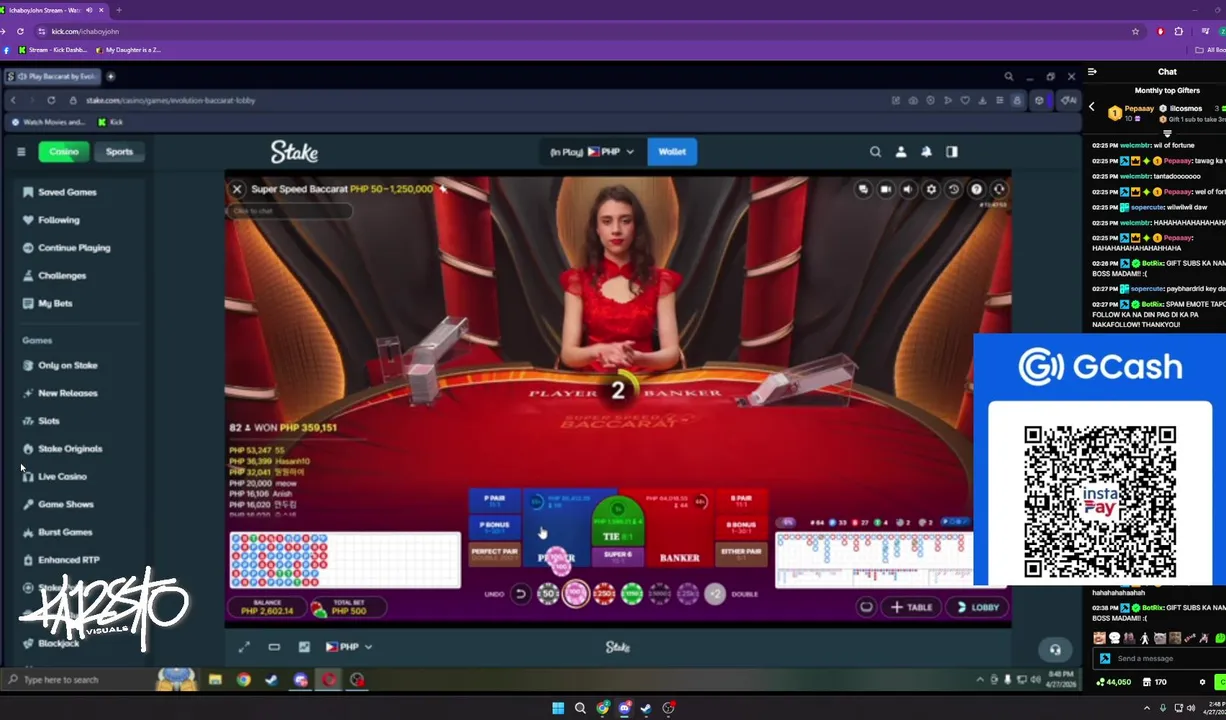Open the game chat icon

pyautogui.click(x=863, y=189)
